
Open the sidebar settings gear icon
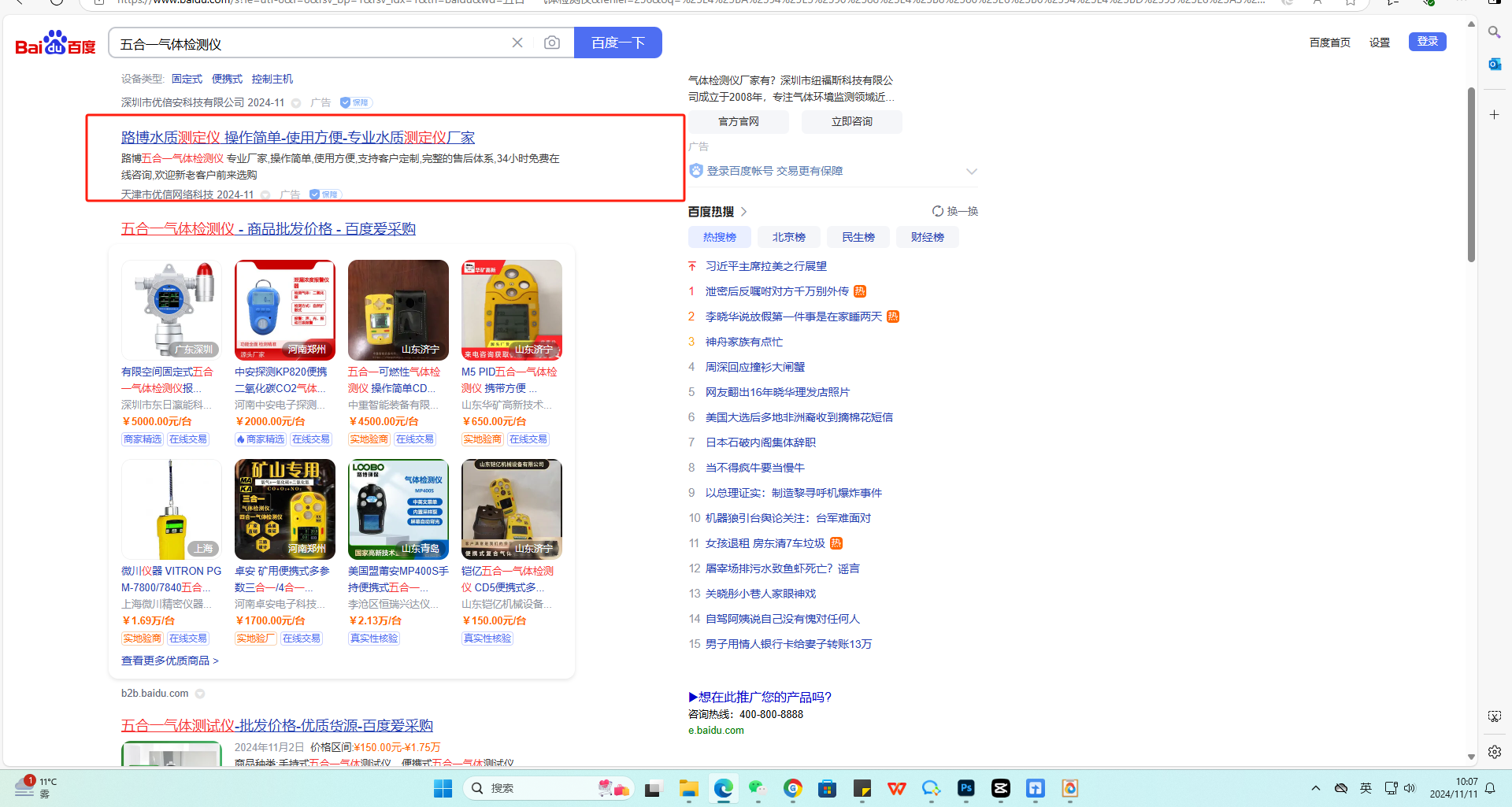(x=1494, y=752)
